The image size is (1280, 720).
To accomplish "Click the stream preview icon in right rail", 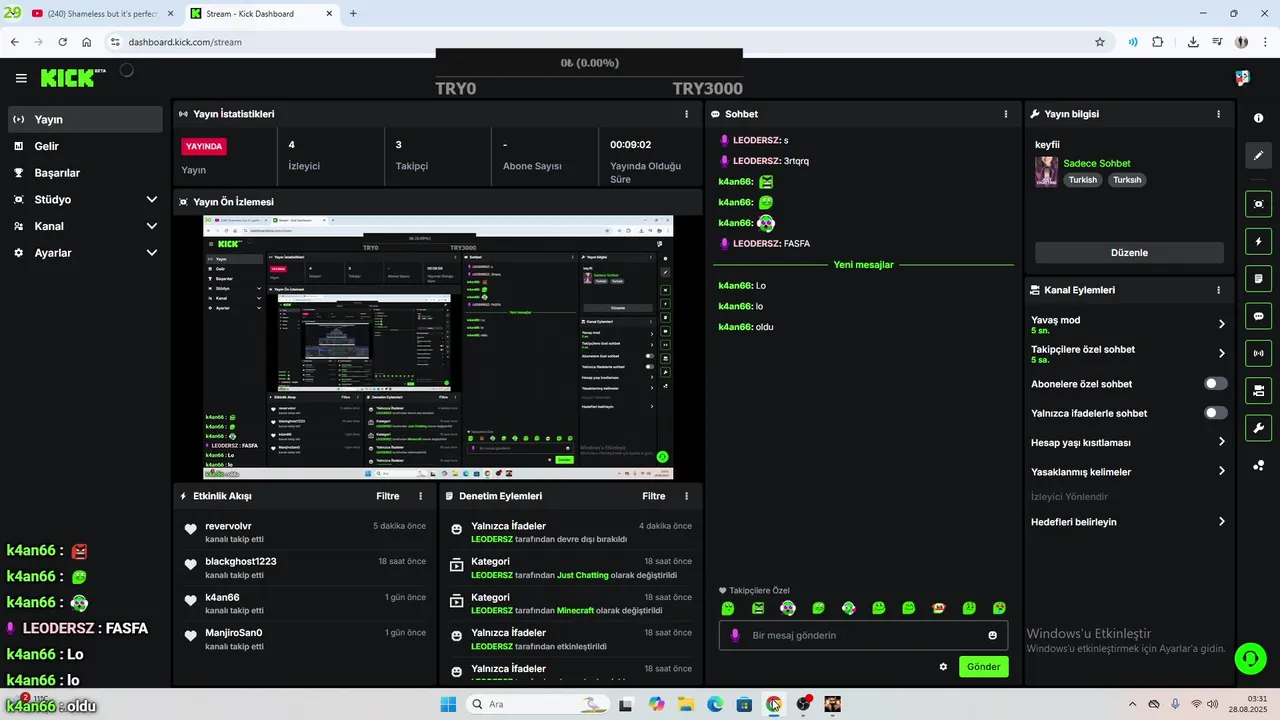I will (x=1258, y=204).
